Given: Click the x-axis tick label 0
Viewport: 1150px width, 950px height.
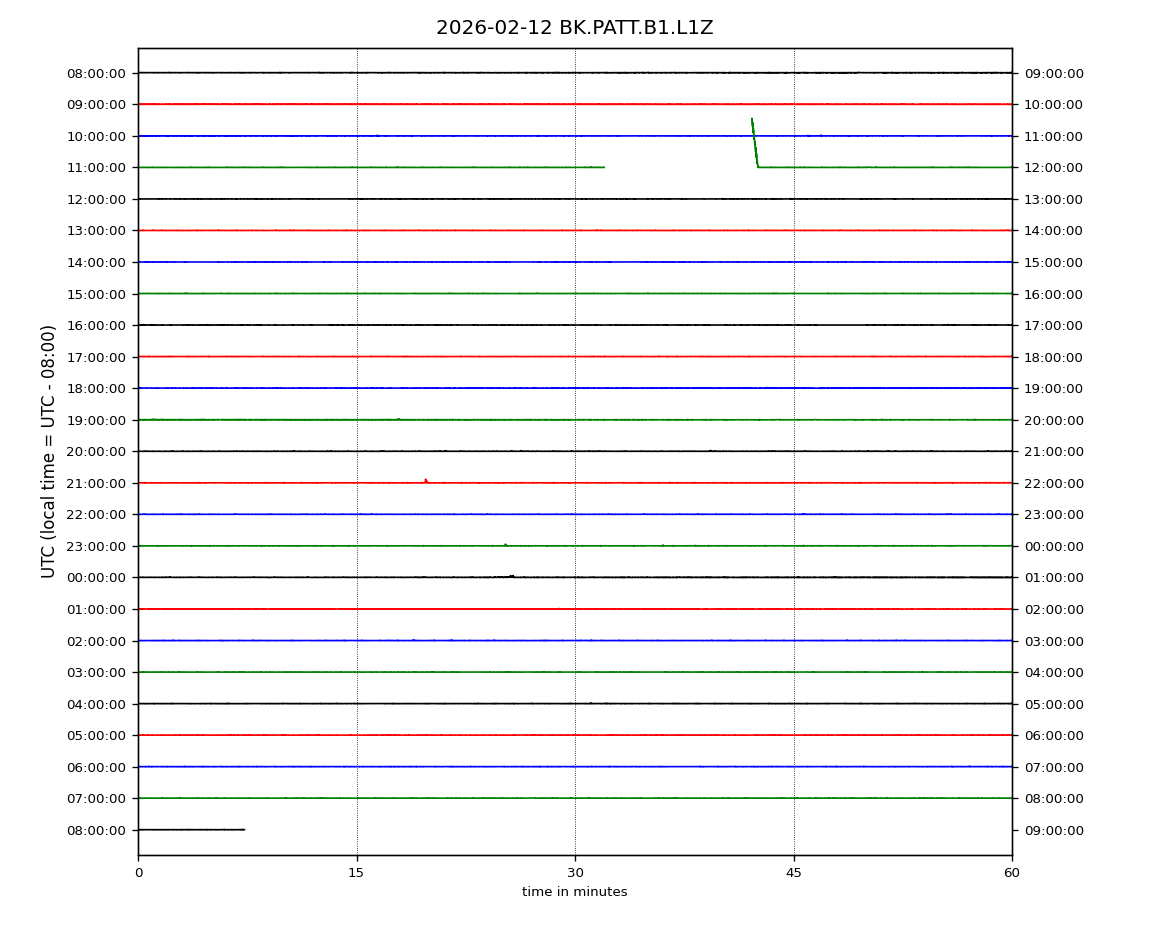Looking at the screenshot, I should point(138,873).
